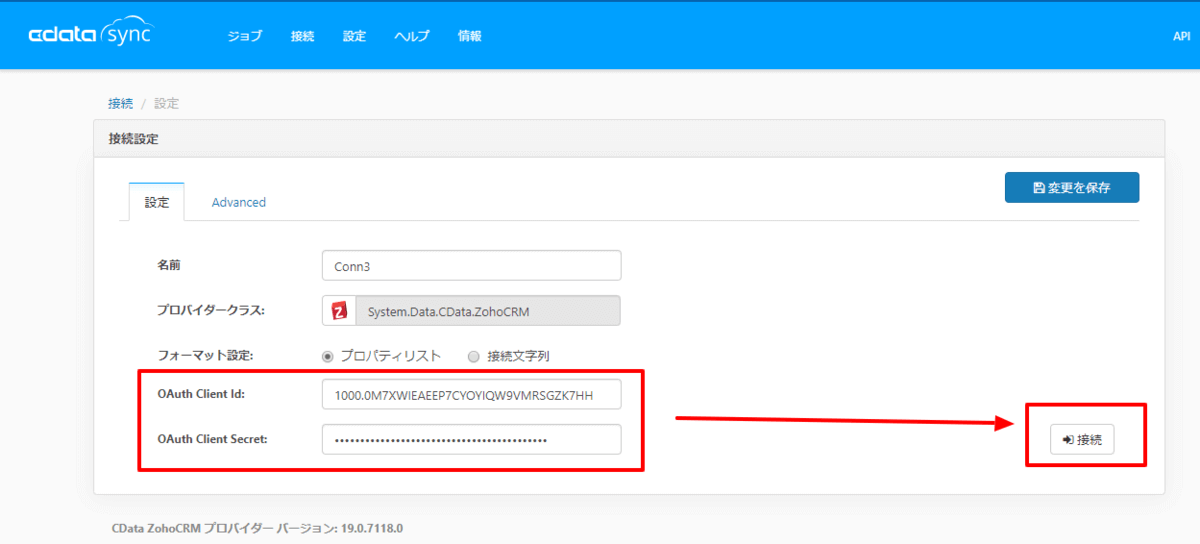The height and width of the screenshot is (544, 1200).
Task: Click the OAuth Client Id label
Action: coord(201,394)
